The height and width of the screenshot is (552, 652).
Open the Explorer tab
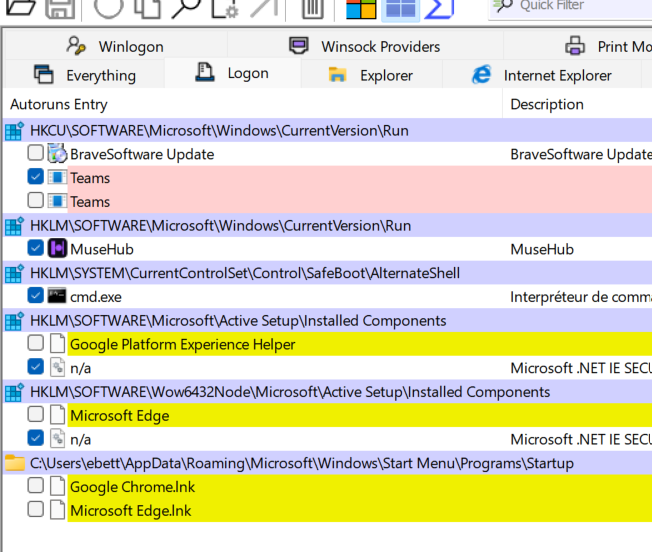[x=371, y=75]
